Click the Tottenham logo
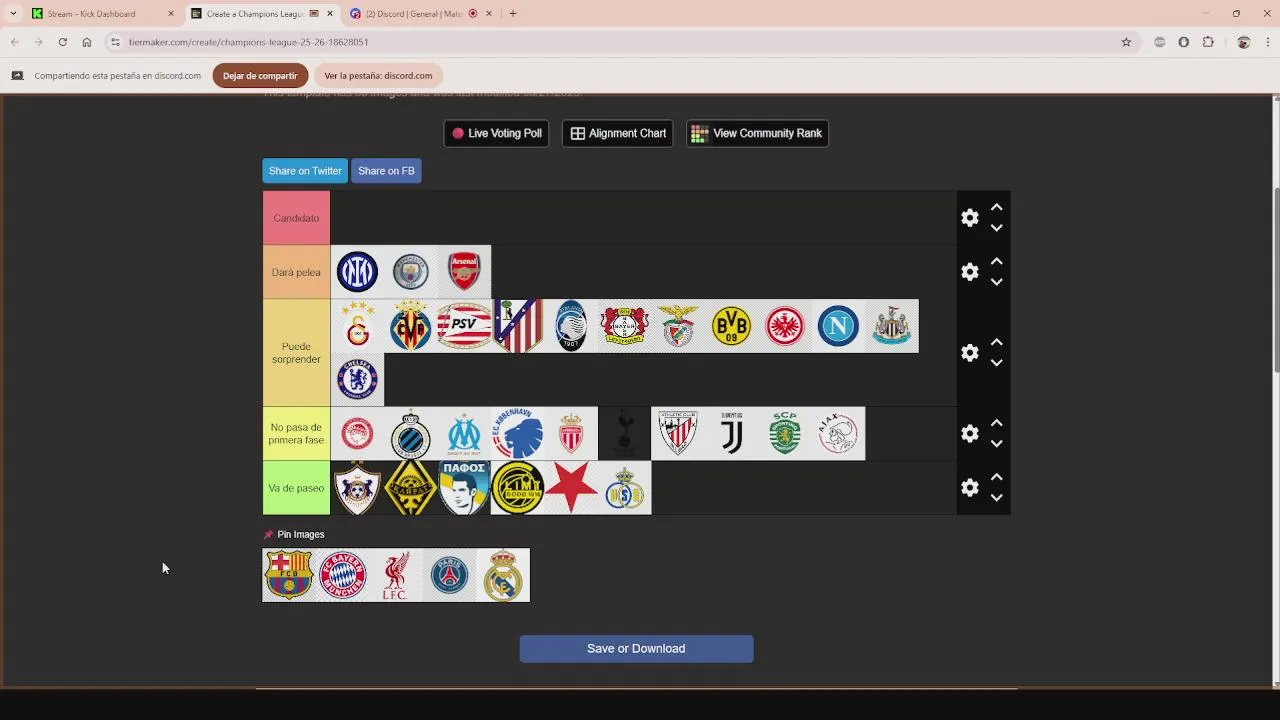The image size is (1280, 720). pos(625,434)
